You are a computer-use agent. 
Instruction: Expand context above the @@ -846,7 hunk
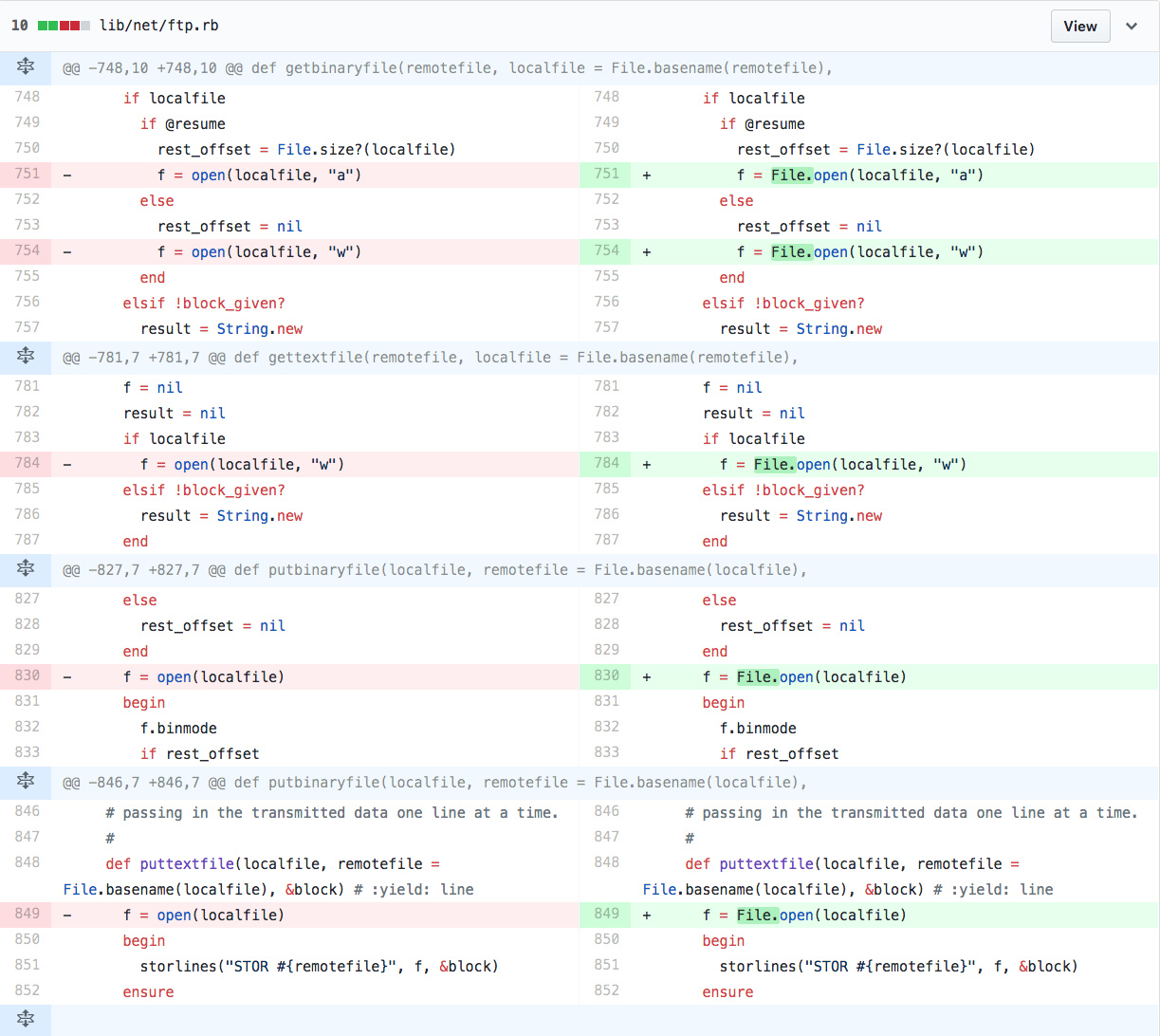[26, 781]
